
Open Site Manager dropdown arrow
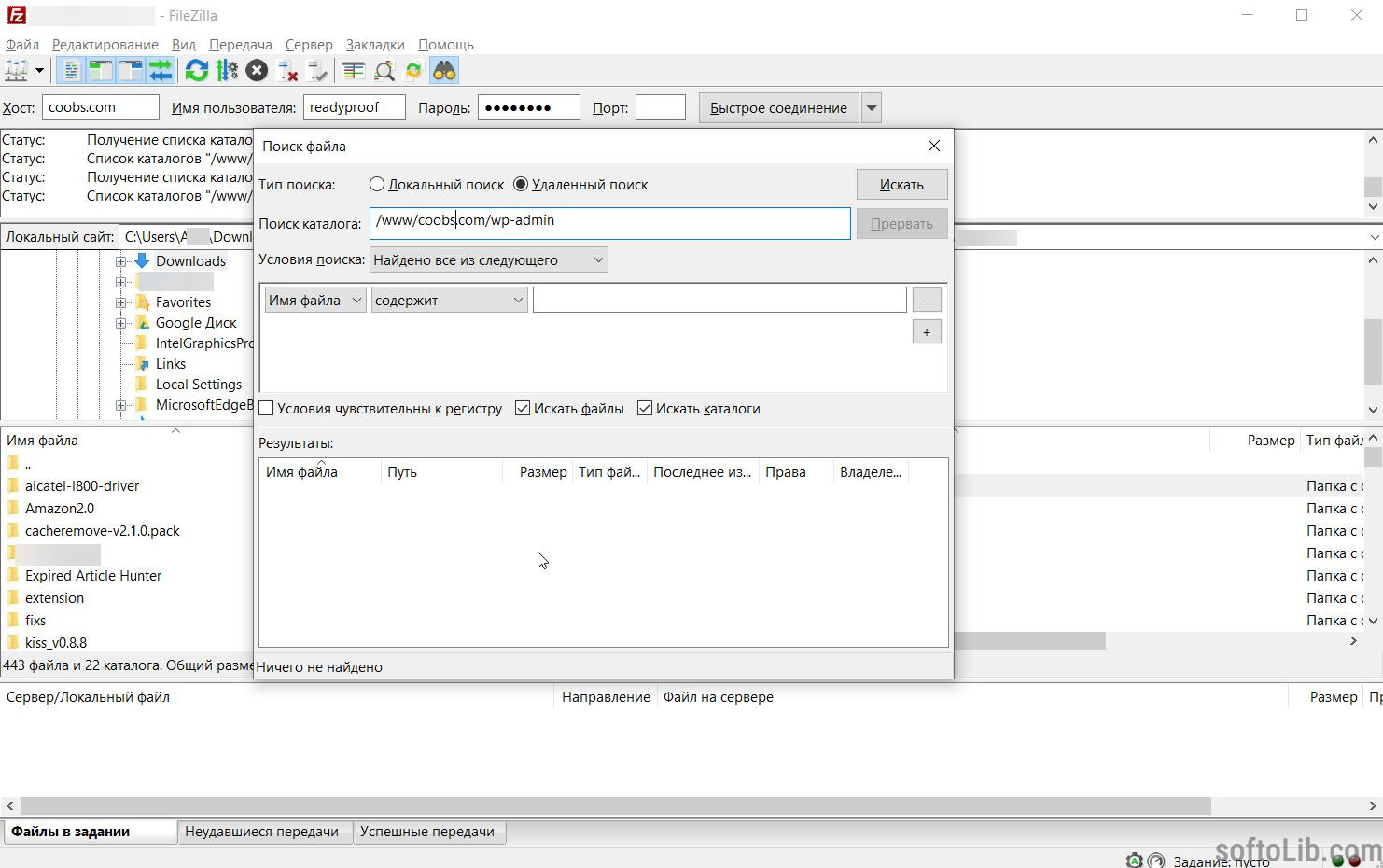click(39, 71)
